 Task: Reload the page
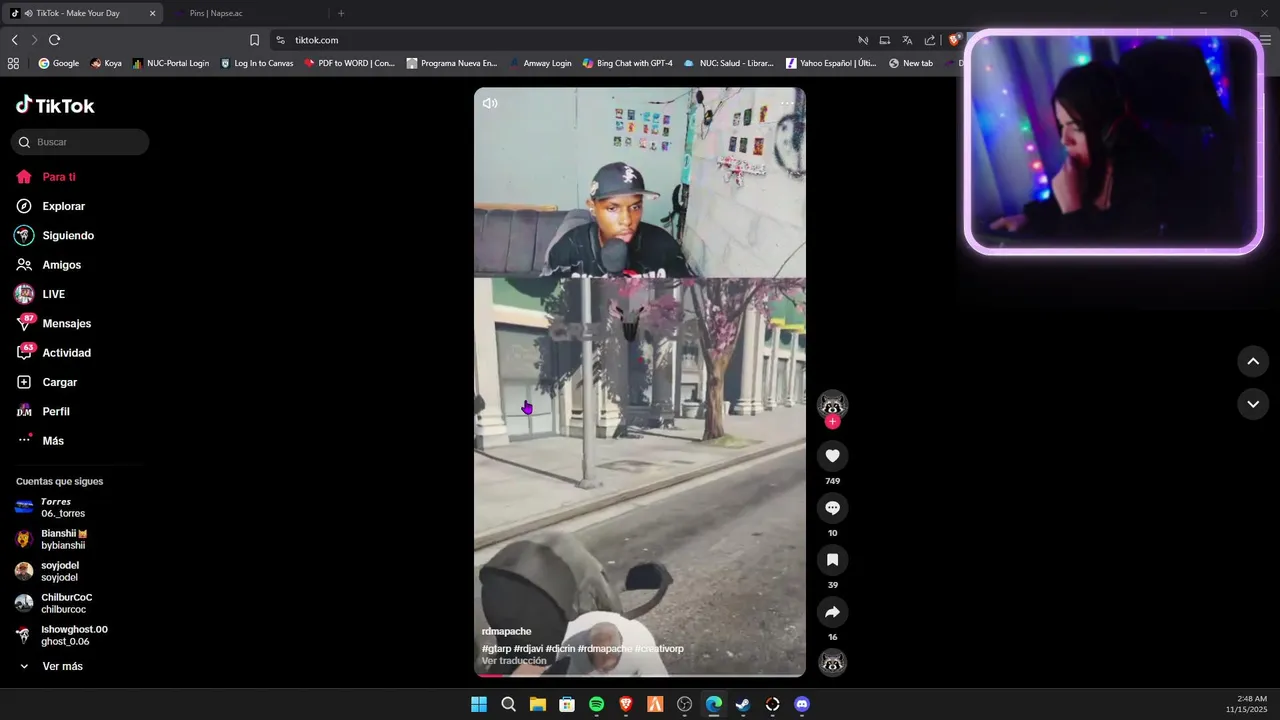point(54,40)
